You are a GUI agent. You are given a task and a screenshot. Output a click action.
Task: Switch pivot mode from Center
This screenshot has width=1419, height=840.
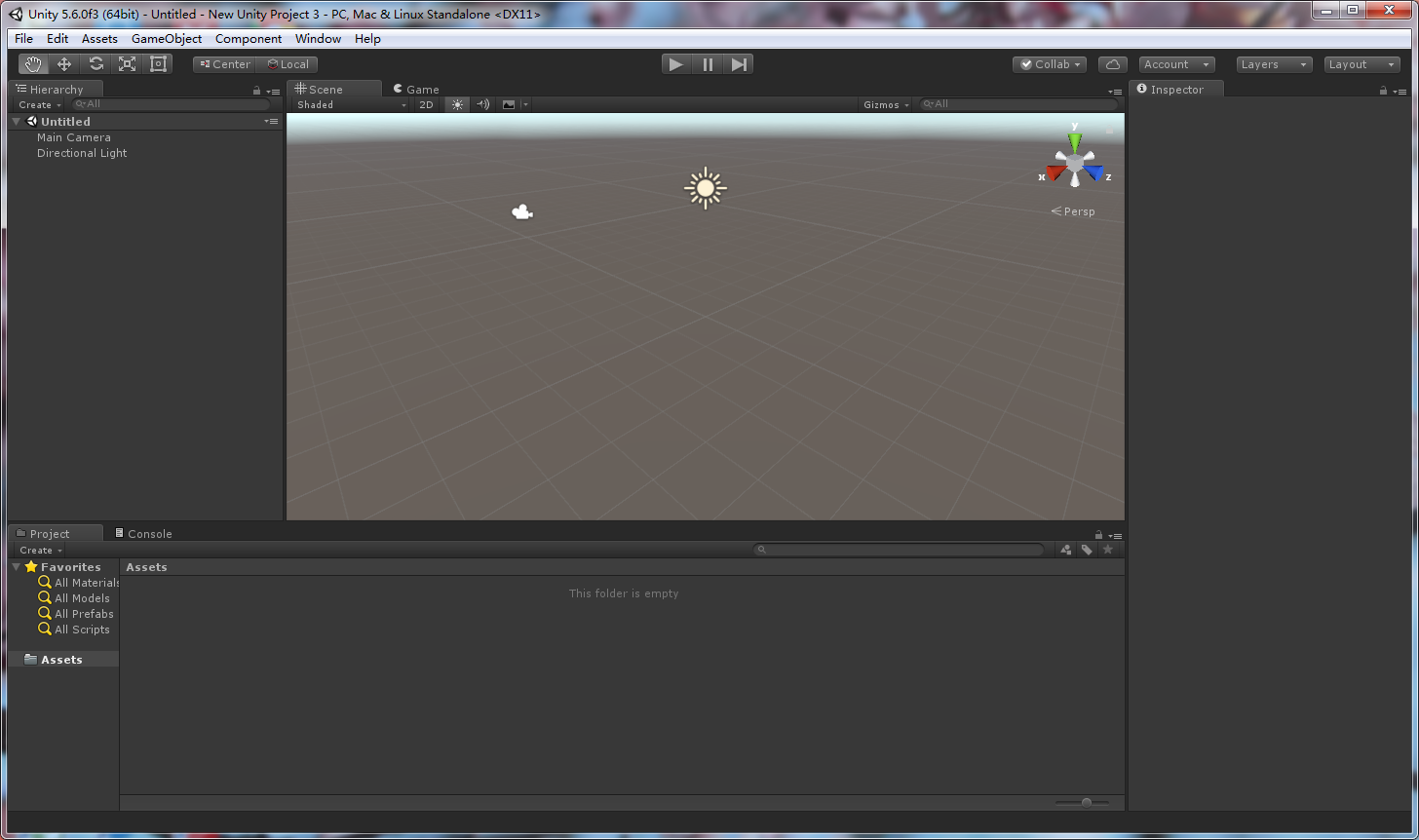point(223,63)
